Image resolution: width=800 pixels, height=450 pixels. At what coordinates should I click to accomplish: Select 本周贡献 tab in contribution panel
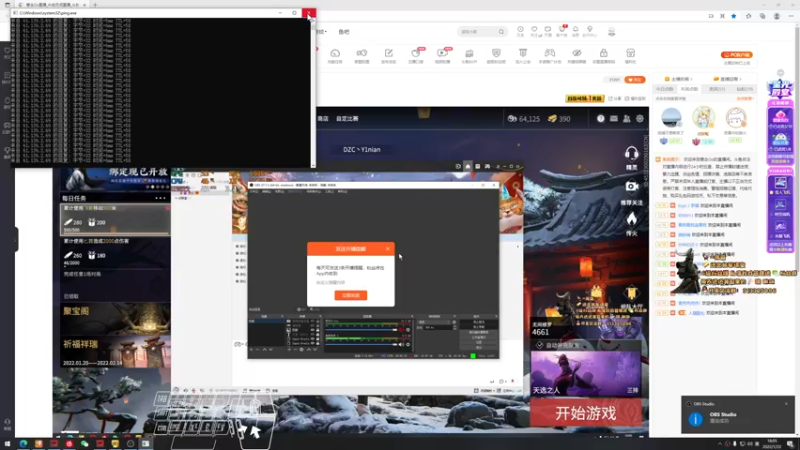pos(689,89)
